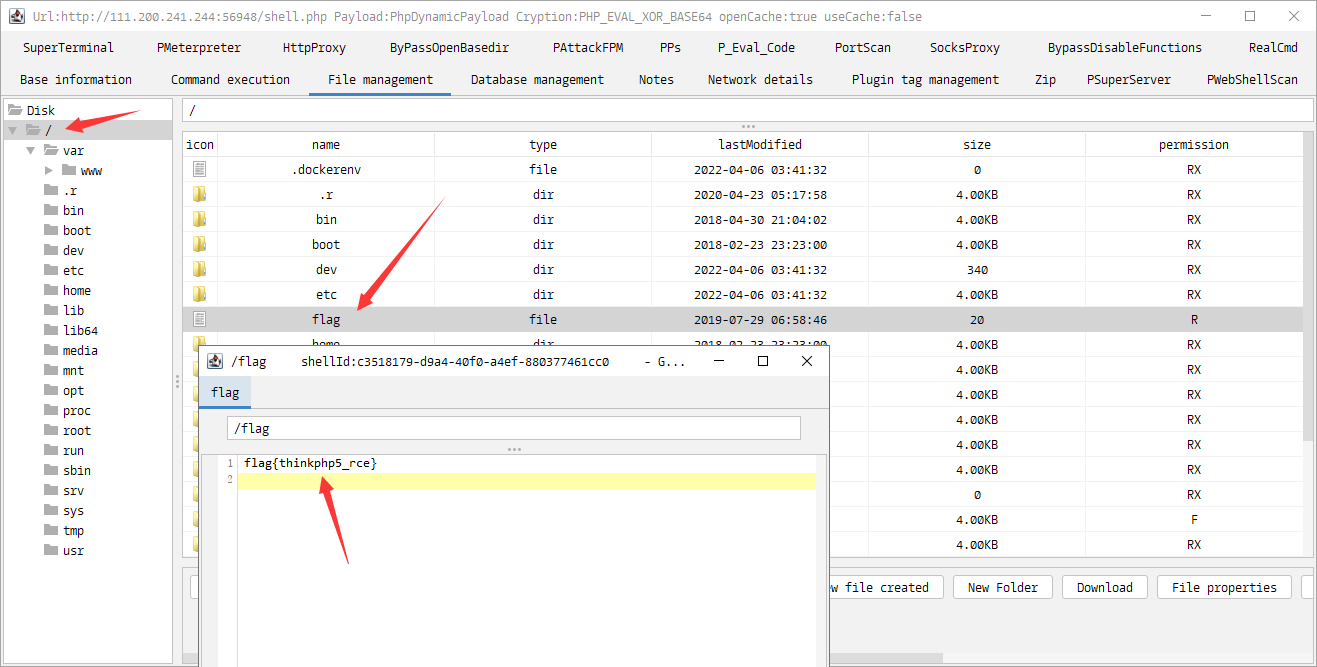The image size is (1317, 667).
Task: Select the root folder icon in tree
Action: pos(51,430)
